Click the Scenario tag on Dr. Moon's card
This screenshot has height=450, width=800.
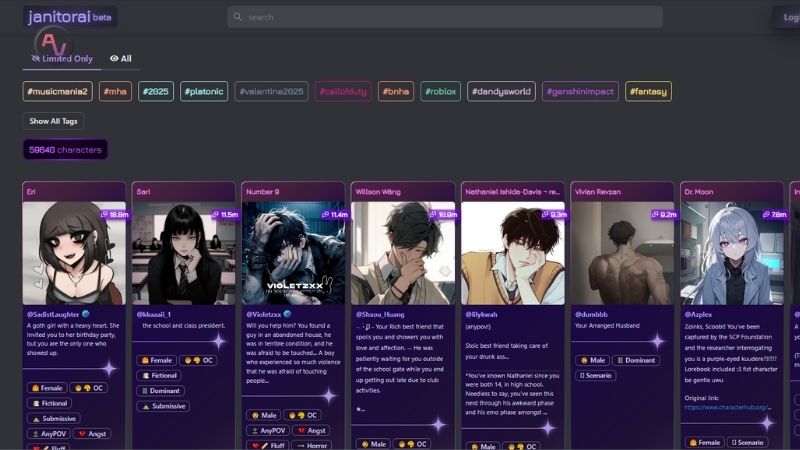(x=747, y=442)
